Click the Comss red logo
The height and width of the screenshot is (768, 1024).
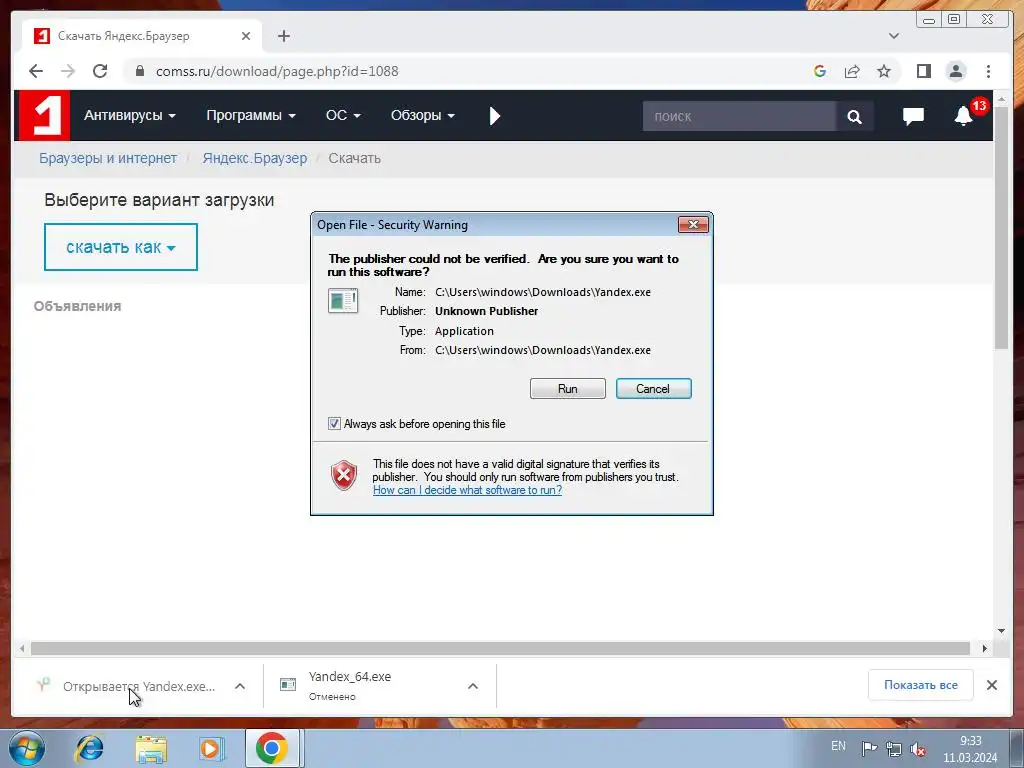(44, 116)
